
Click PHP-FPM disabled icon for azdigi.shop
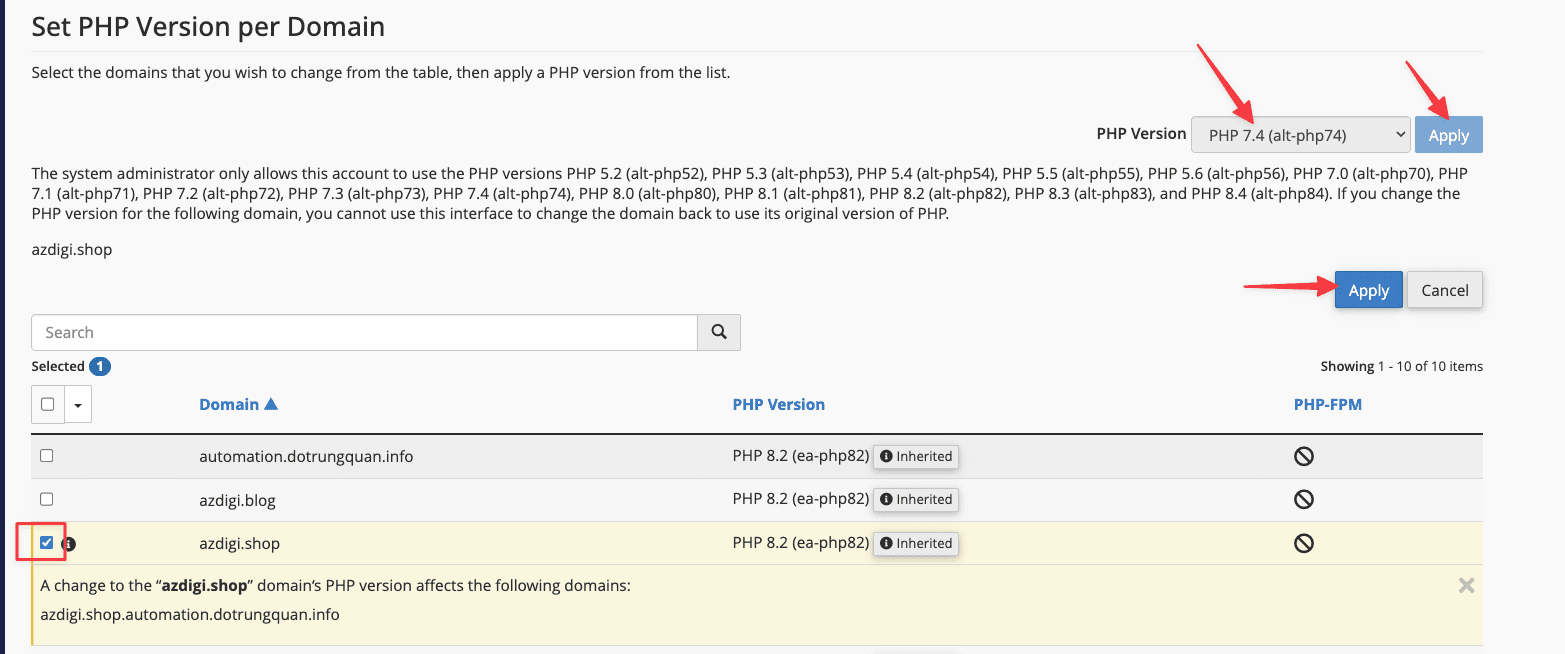[1303, 543]
